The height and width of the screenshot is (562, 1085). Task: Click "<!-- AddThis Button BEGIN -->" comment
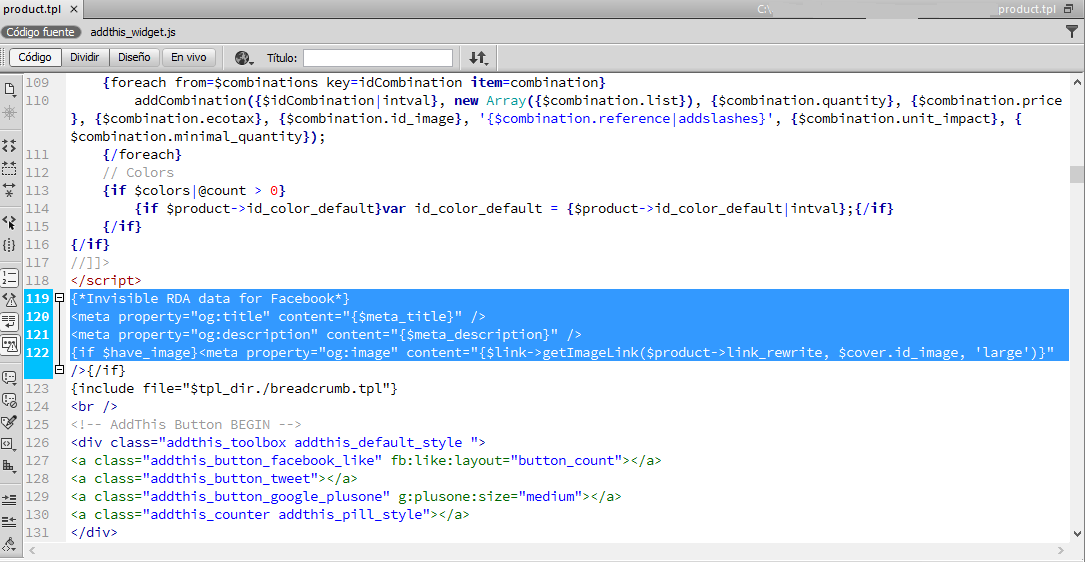[186, 424]
